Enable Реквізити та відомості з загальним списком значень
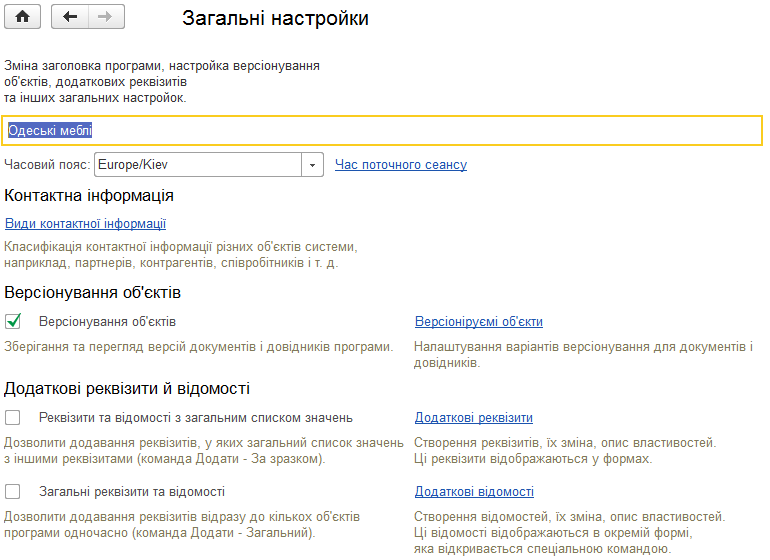Screen dimensions: 770x560 tap(13, 418)
